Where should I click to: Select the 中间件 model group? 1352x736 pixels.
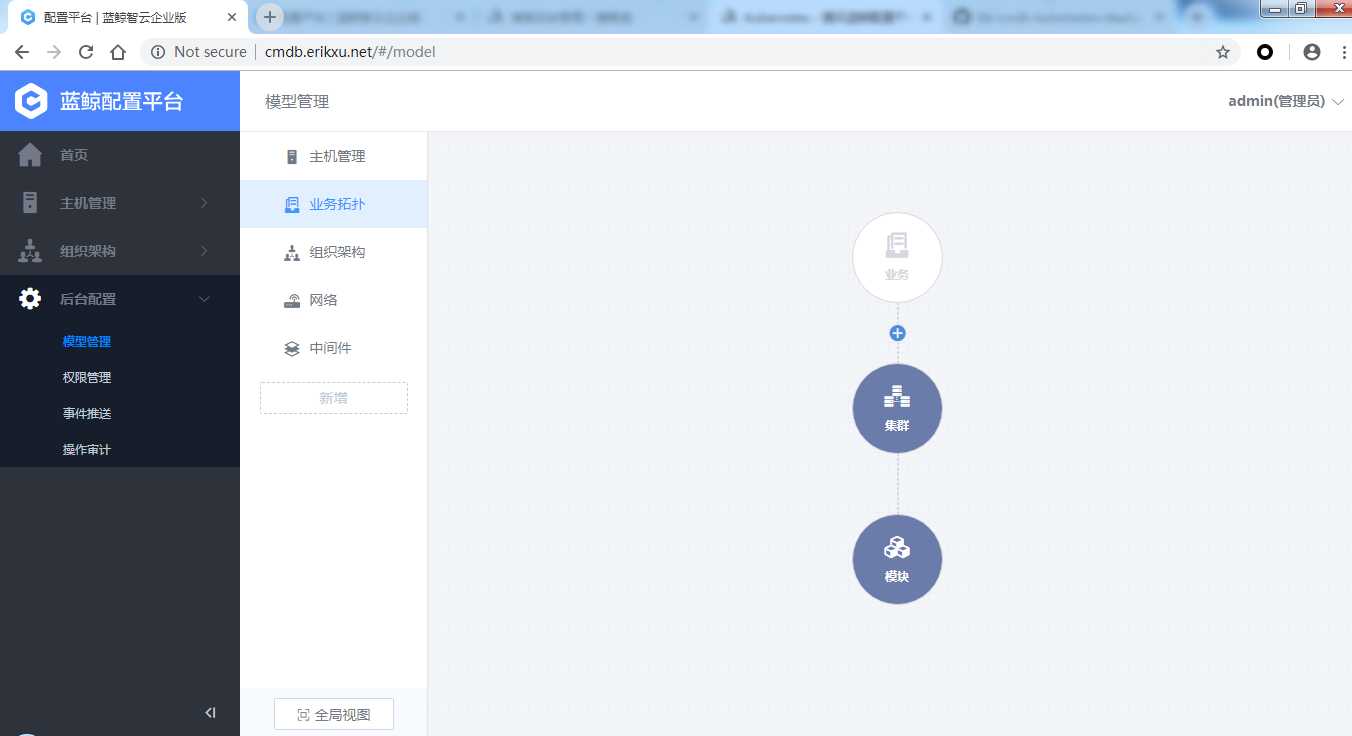333,348
